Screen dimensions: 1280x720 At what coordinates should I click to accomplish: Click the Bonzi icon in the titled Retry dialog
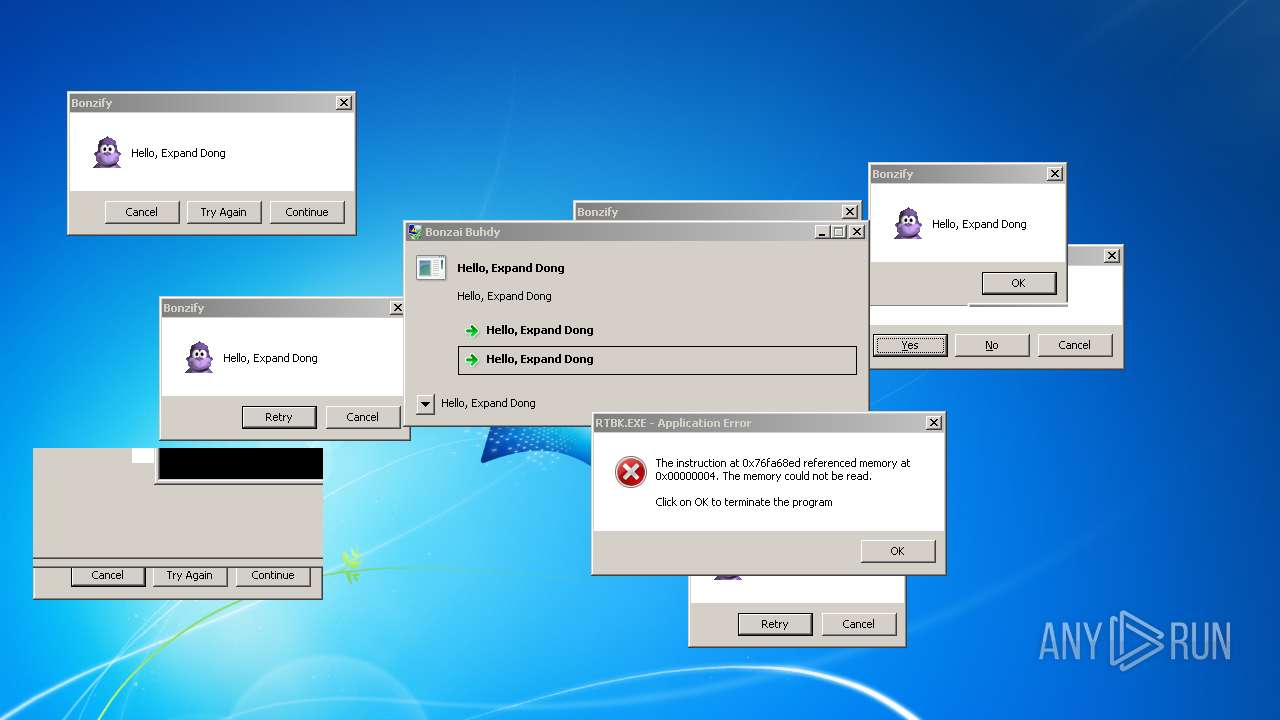(199, 357)
